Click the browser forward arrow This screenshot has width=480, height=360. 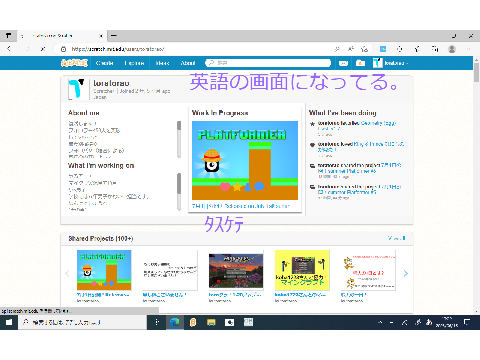(x=28, y=49)
